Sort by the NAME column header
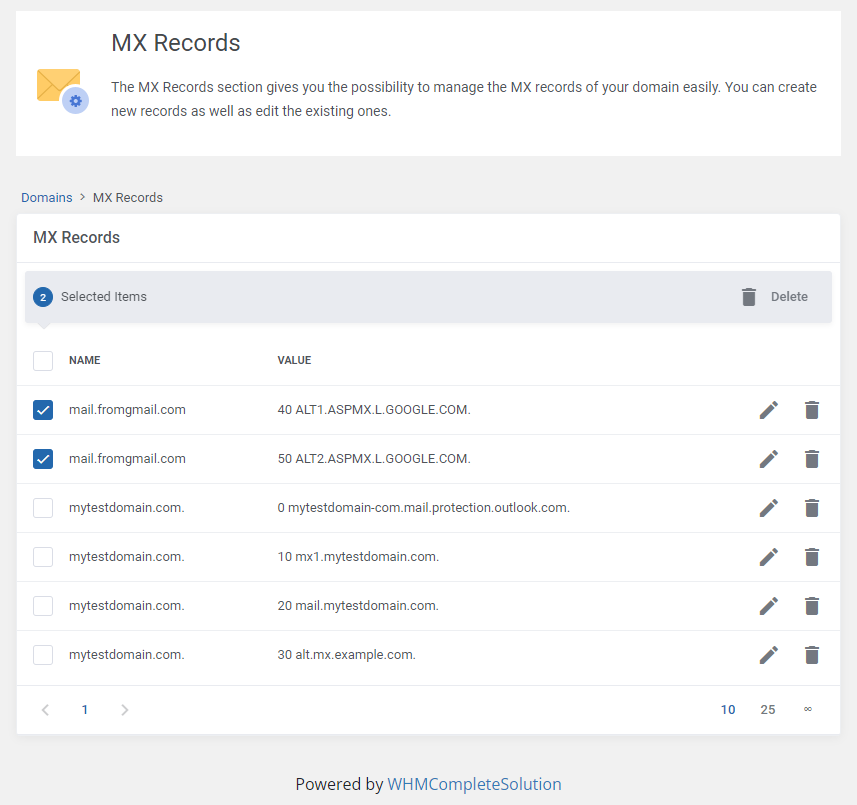 pyautogui.click(x=85, y=360)
